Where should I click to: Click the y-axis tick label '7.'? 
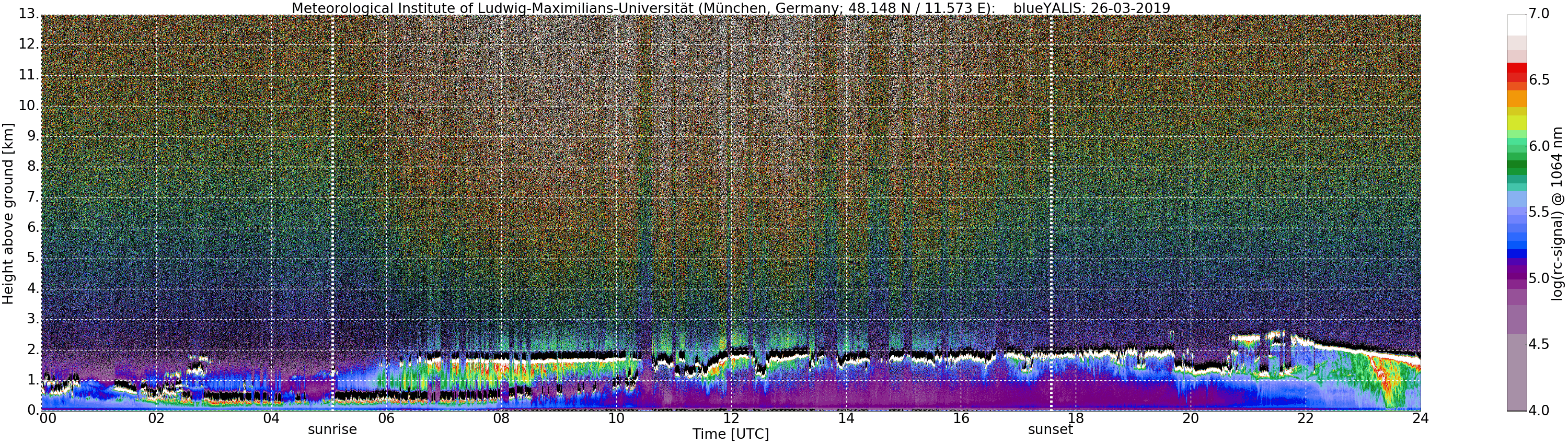(x=32, y=197)
